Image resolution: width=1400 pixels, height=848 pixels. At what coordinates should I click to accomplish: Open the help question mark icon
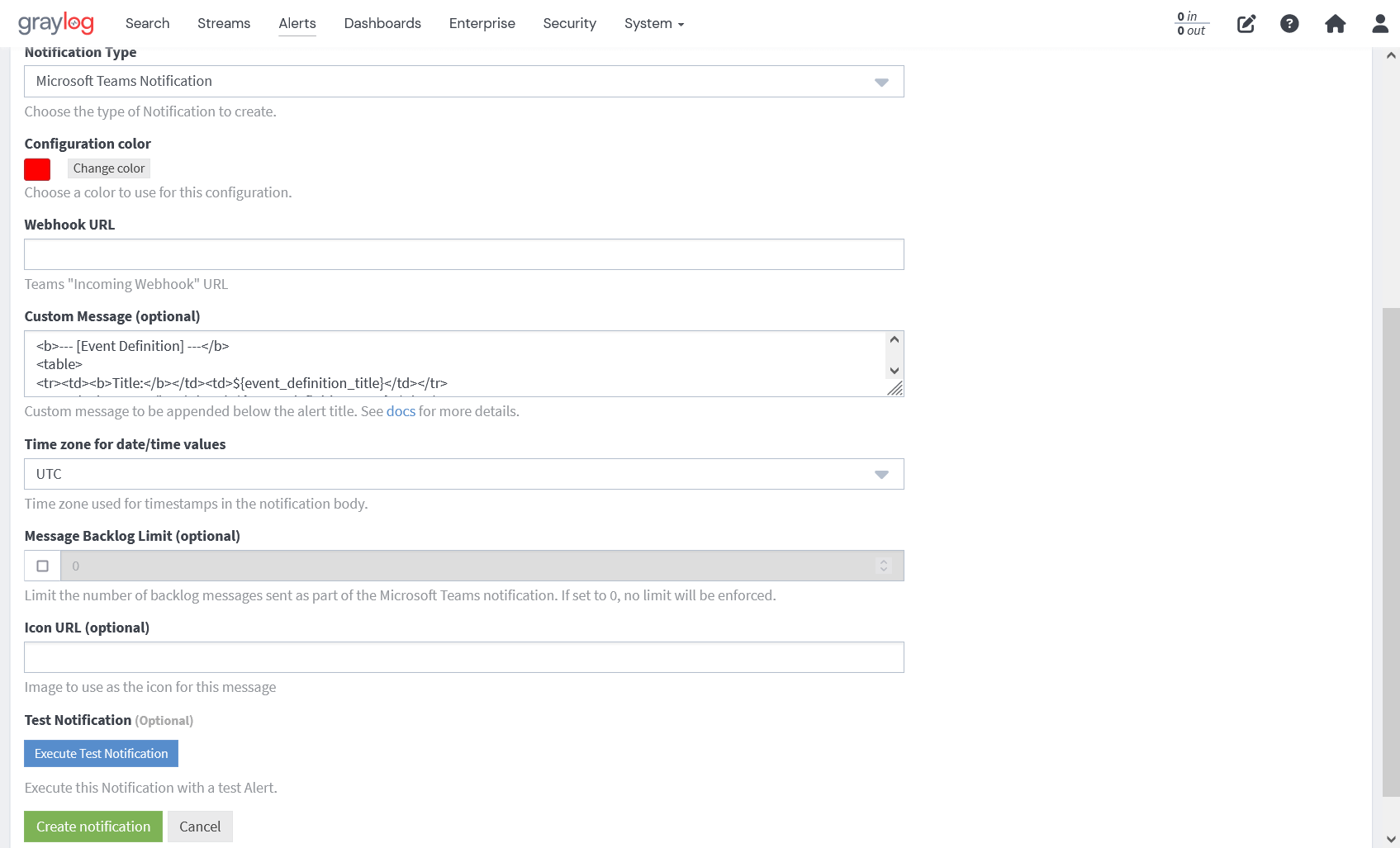1289,24
